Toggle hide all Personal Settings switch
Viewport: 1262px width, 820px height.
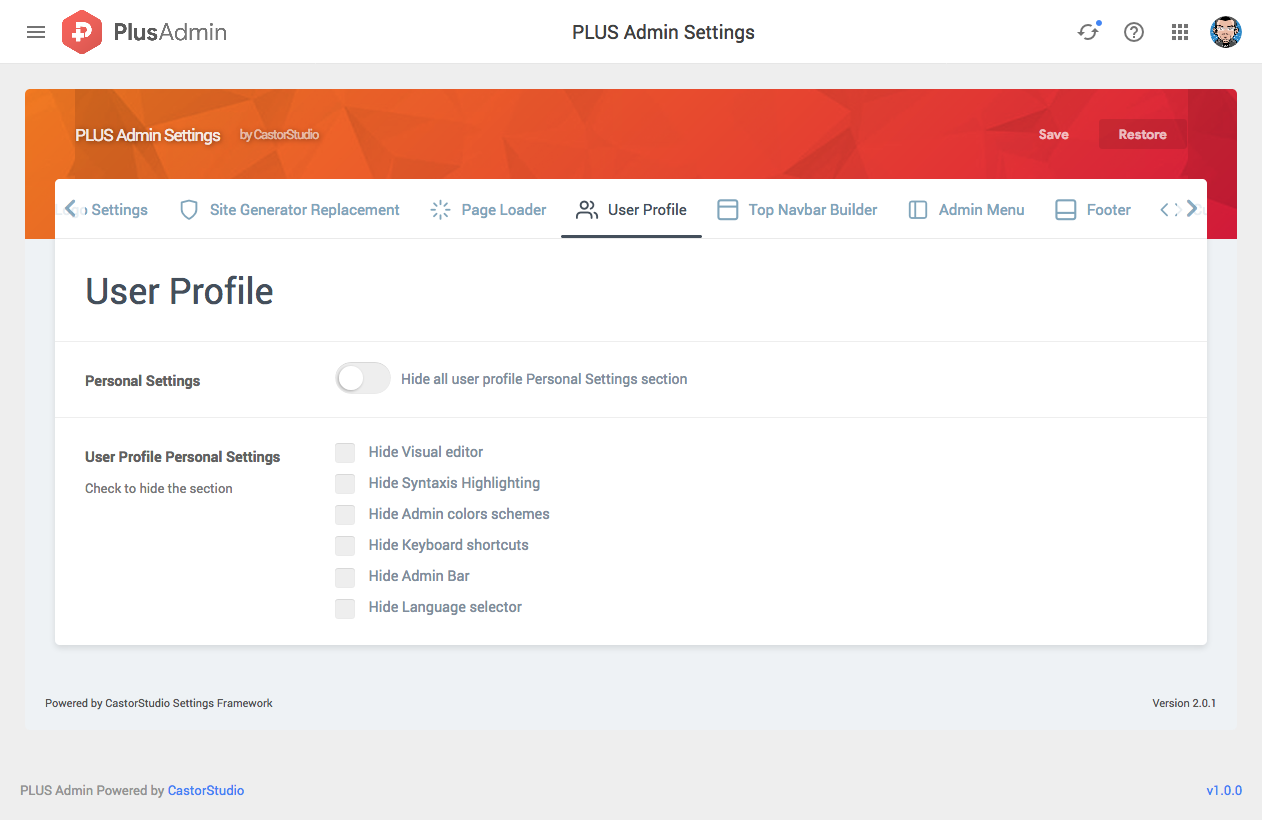point(362,379)
